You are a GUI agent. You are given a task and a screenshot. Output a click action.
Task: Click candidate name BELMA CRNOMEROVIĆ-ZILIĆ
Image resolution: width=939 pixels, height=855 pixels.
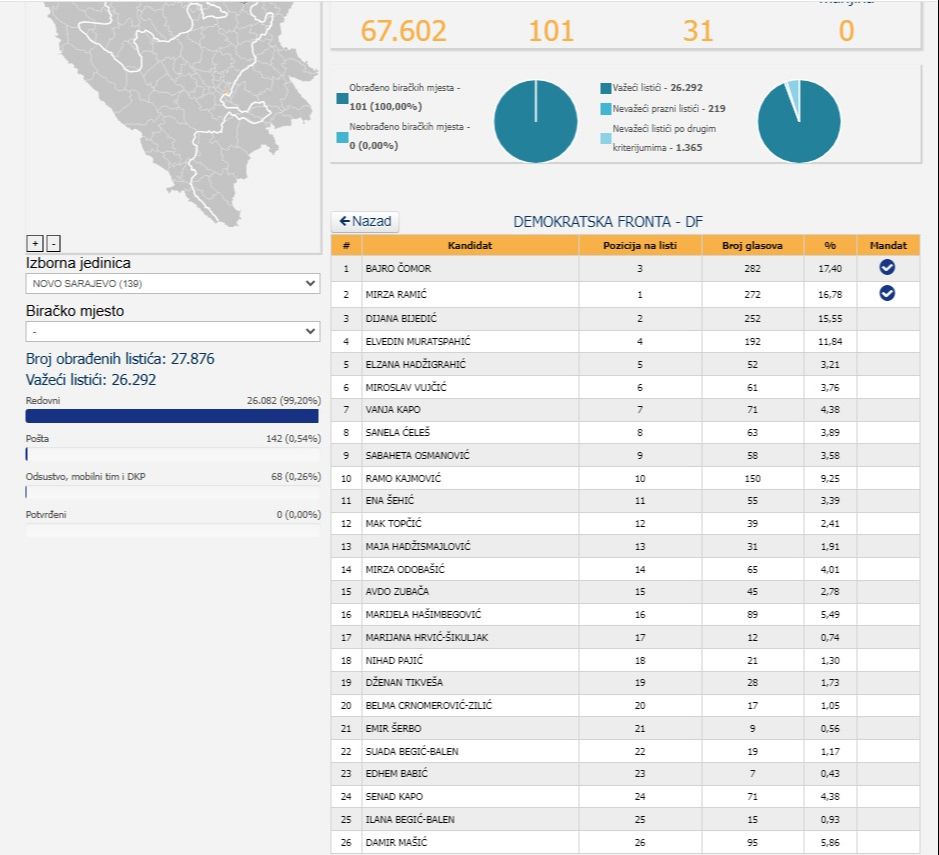click(x=428, y=706)
